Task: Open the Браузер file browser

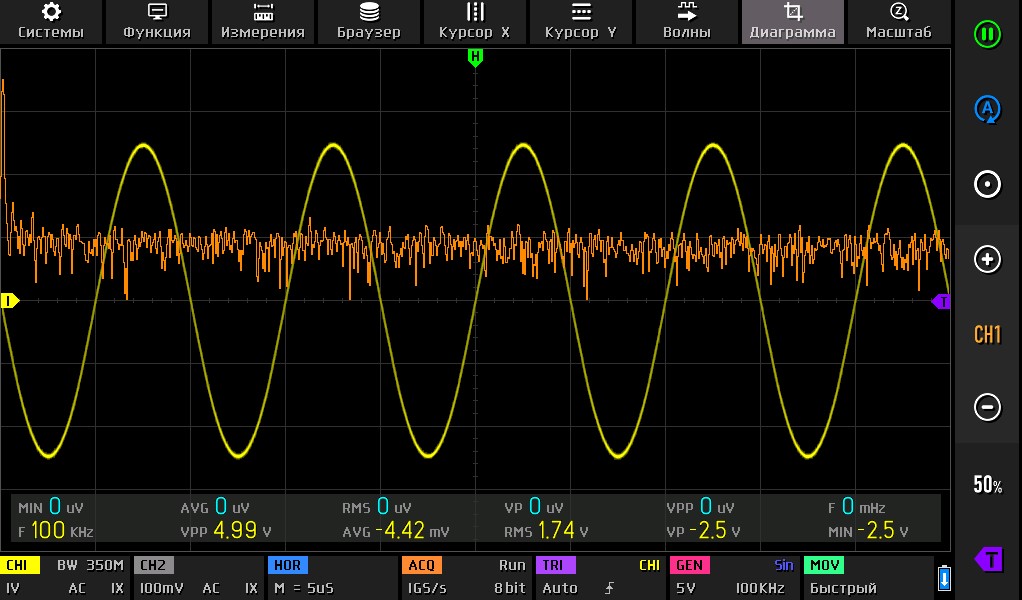Action: (369, 21)
